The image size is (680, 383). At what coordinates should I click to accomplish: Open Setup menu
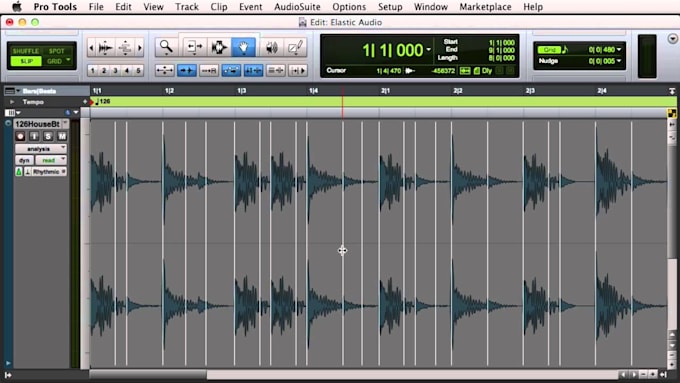[389, 7]
